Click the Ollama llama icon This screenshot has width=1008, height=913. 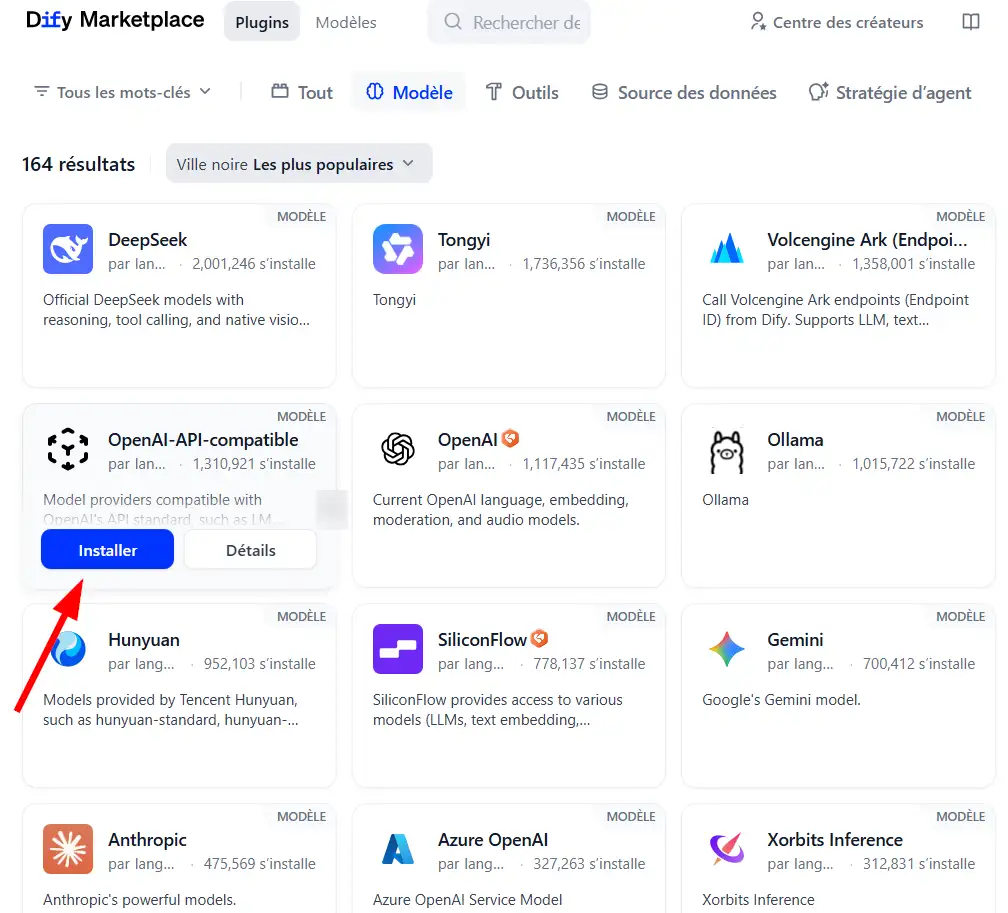pos(727,450)
